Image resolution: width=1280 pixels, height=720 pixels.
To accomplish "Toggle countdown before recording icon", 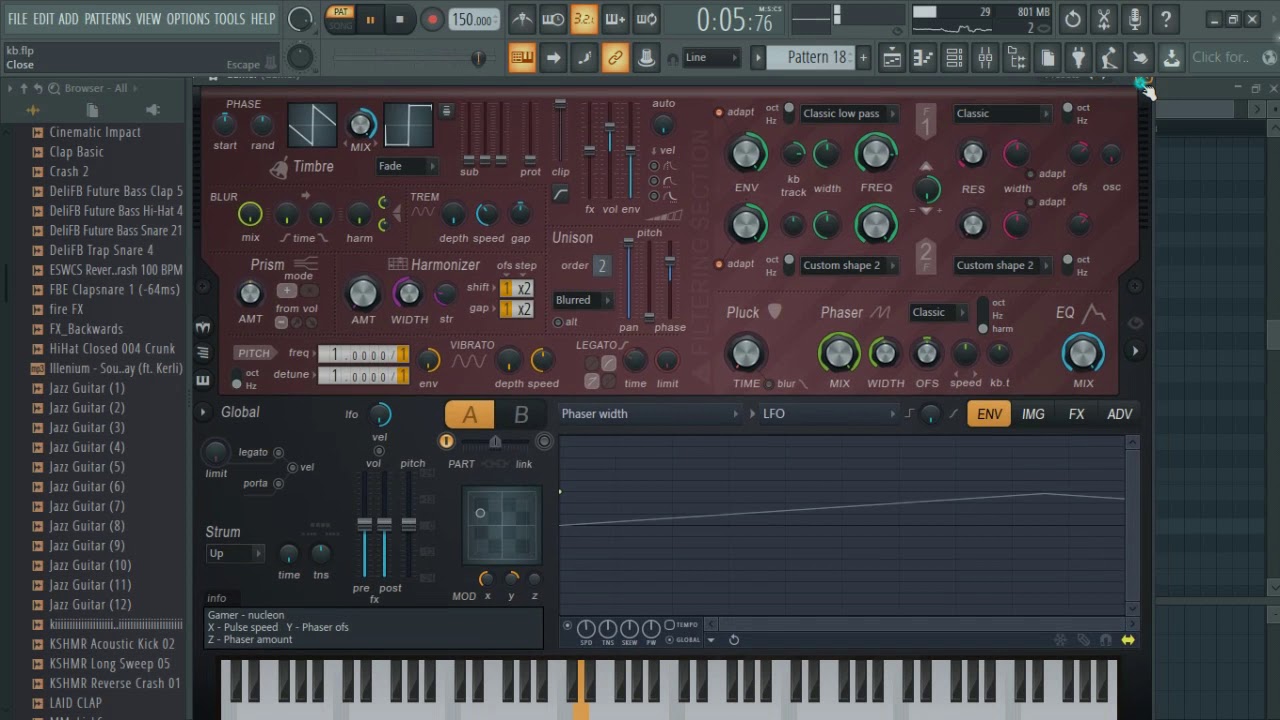I will coord(584,19).
